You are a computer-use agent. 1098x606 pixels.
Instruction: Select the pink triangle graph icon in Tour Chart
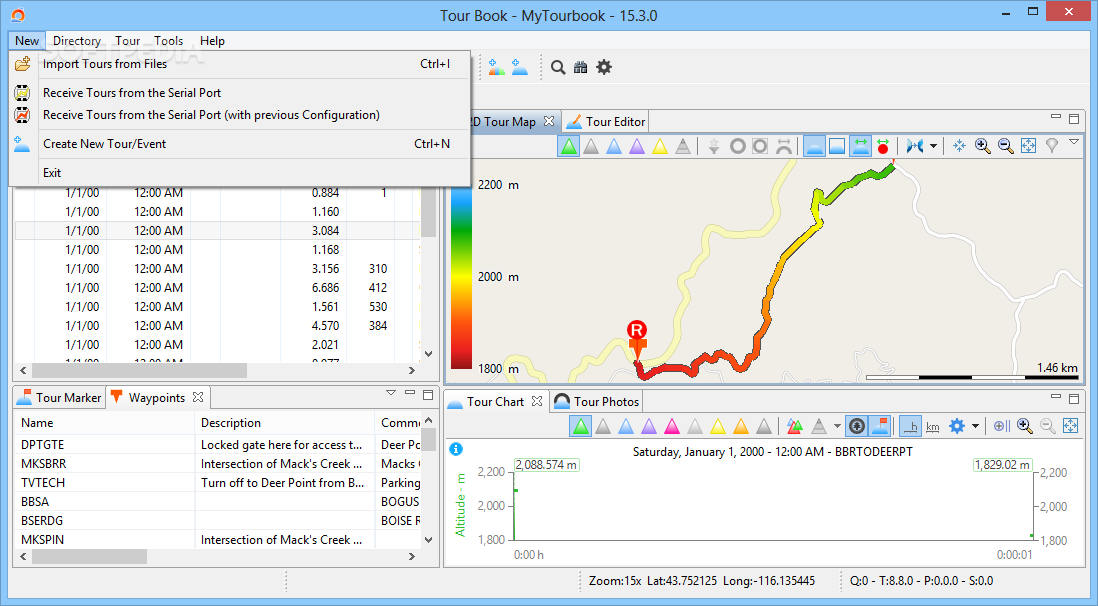(x=672, y=426)
